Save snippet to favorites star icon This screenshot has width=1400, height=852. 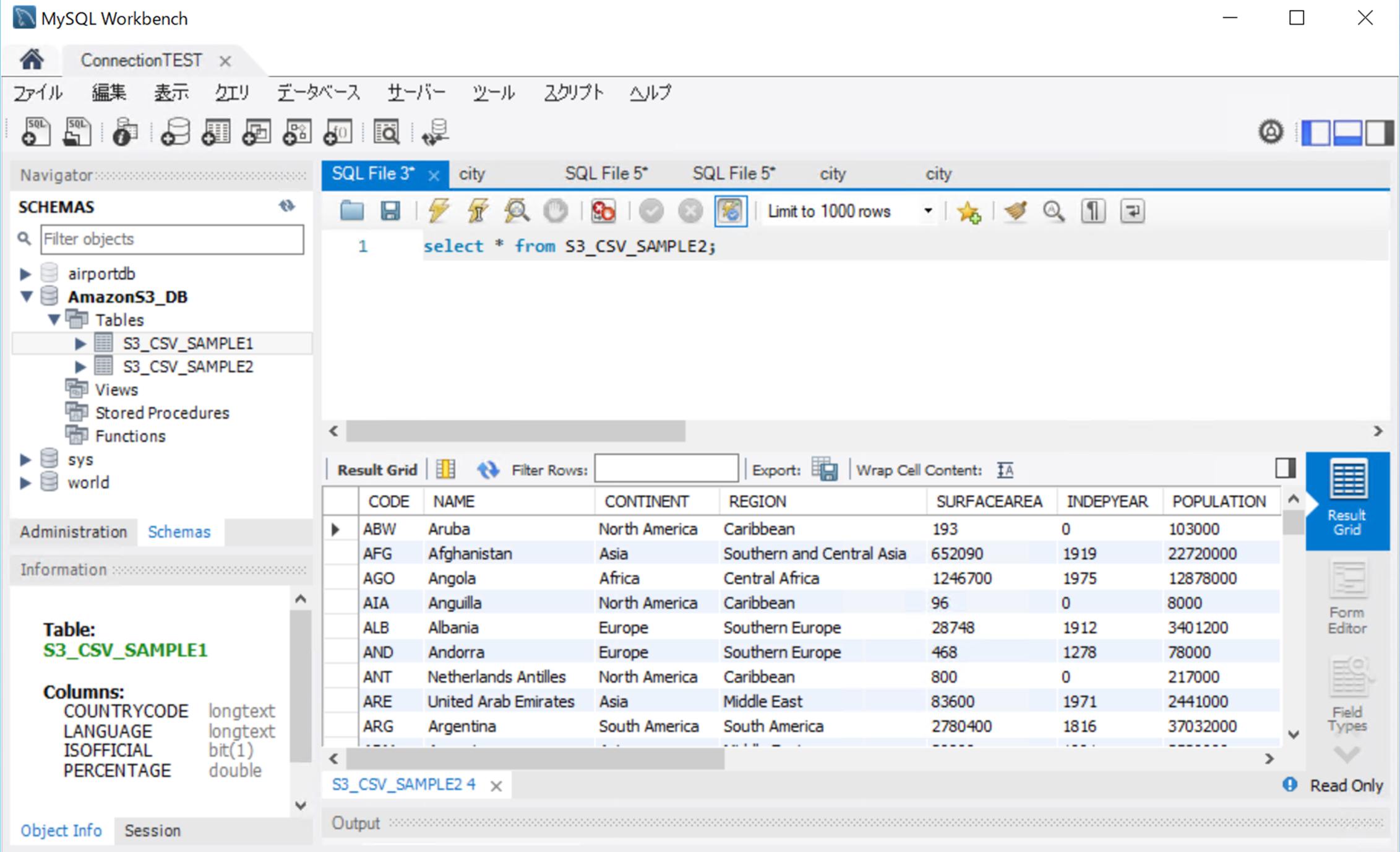[x=968, y=212]
